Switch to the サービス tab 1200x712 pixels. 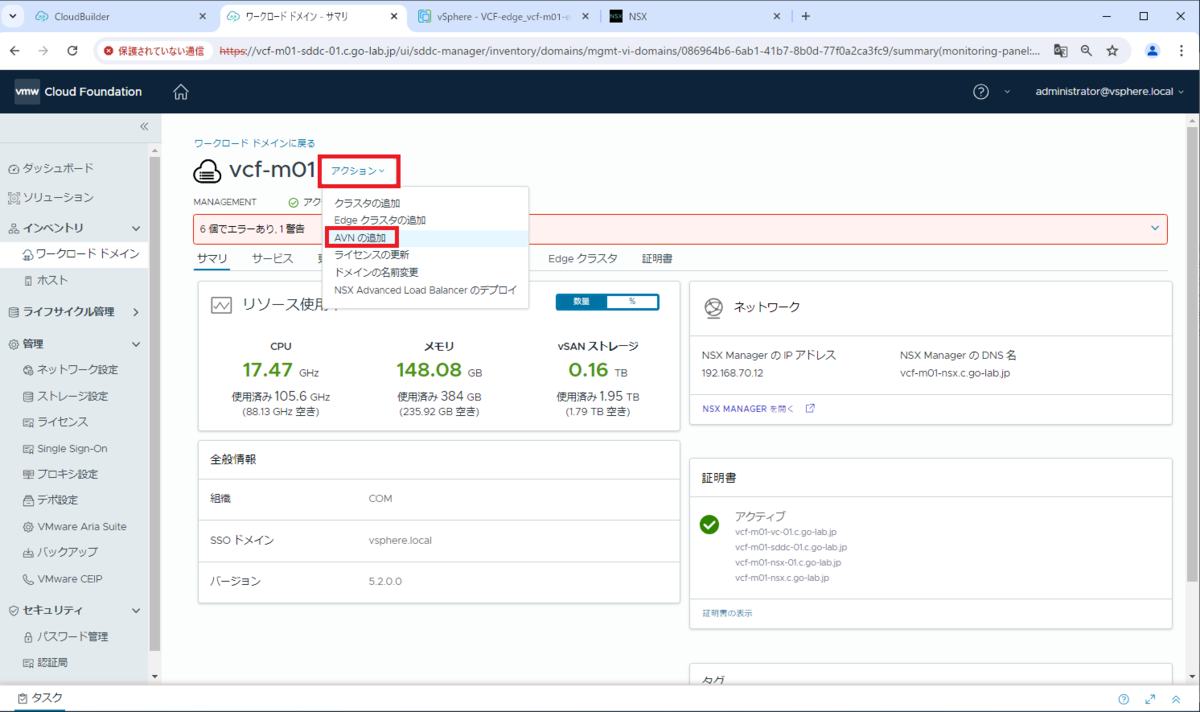(272, 258)
